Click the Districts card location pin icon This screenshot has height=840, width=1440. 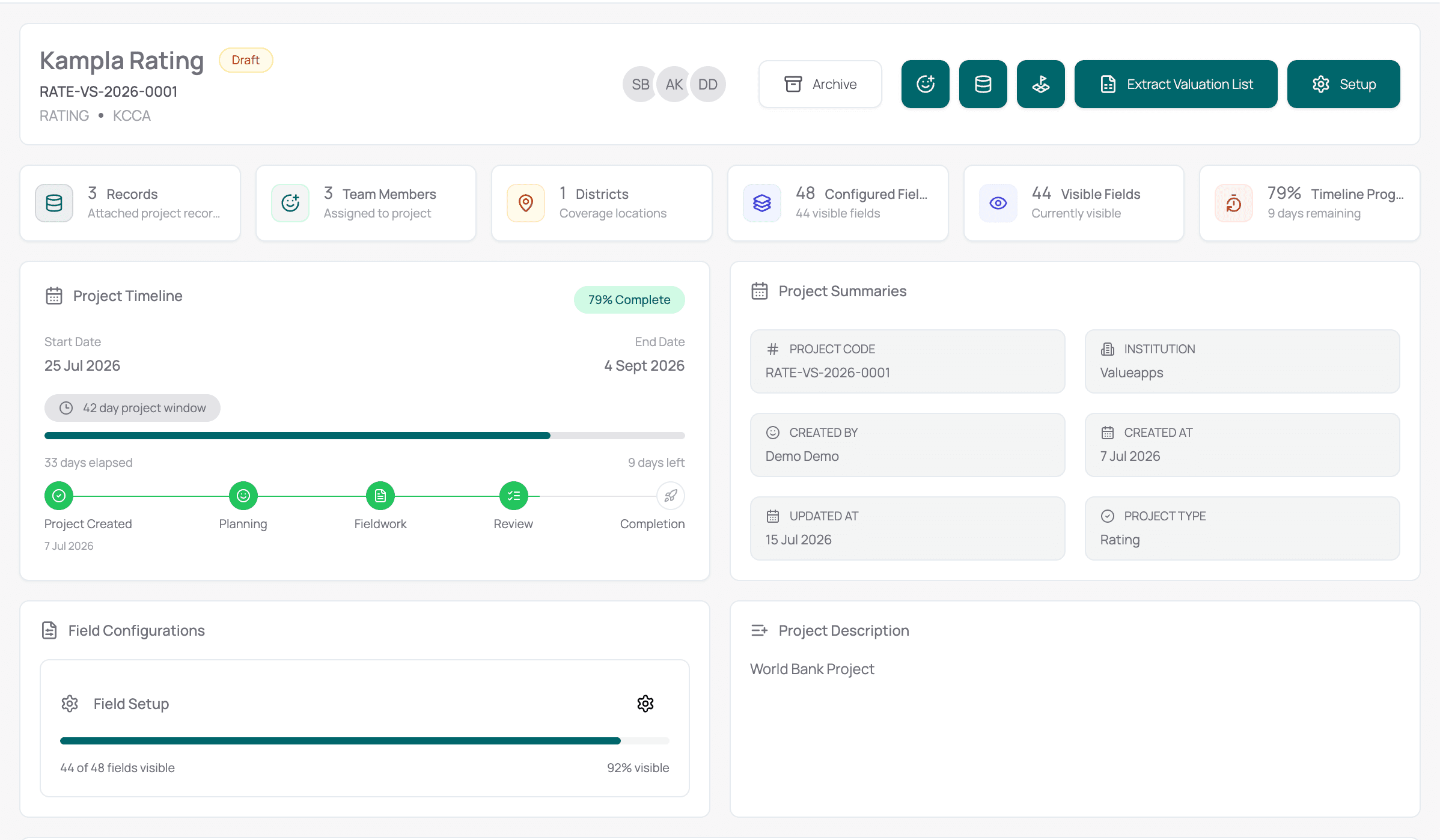(526, 203)
